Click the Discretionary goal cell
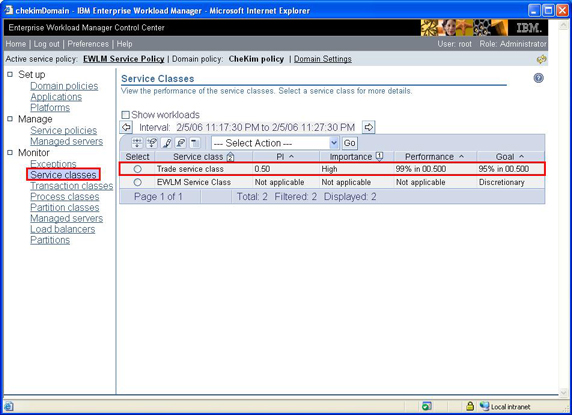The image size is (572, 415). pyautogui.click(x=502, y=182)
